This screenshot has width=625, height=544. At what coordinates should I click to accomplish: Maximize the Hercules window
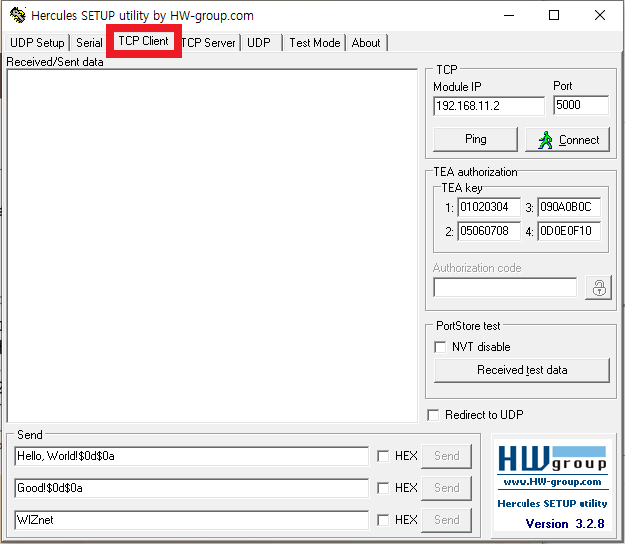pyautogui.click(x=554, y=16)
